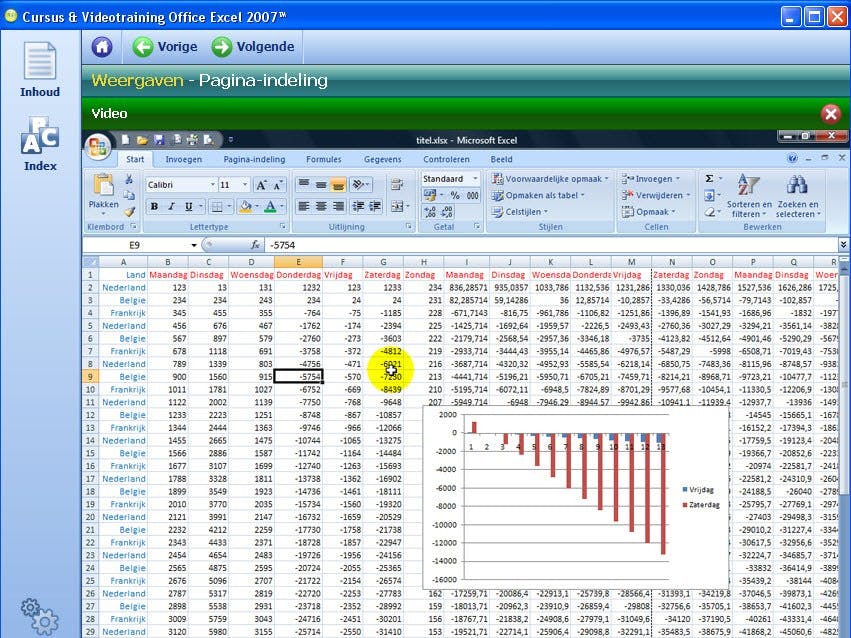Click the wrap text icon in Uitlijning
851x638 pixels.
[x=397, y=185]
